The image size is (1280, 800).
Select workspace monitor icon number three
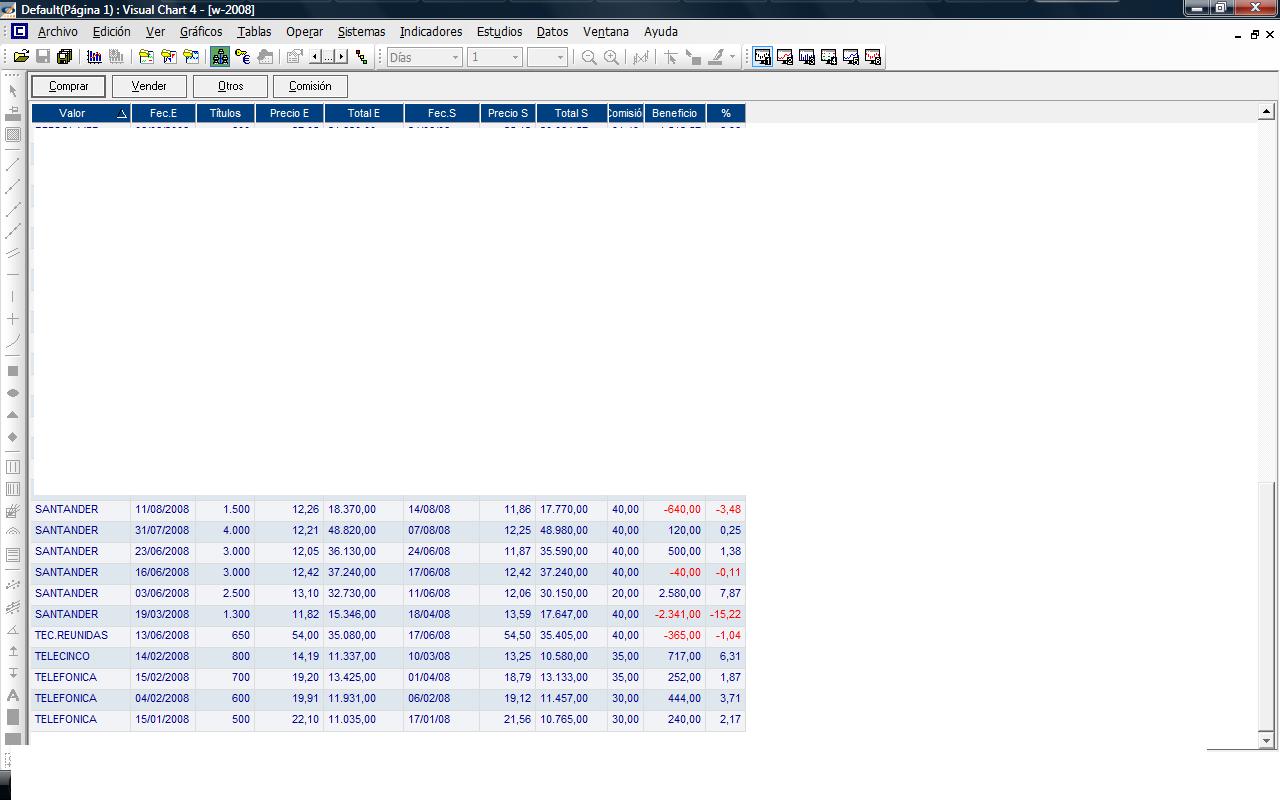[x=807, y=57]
